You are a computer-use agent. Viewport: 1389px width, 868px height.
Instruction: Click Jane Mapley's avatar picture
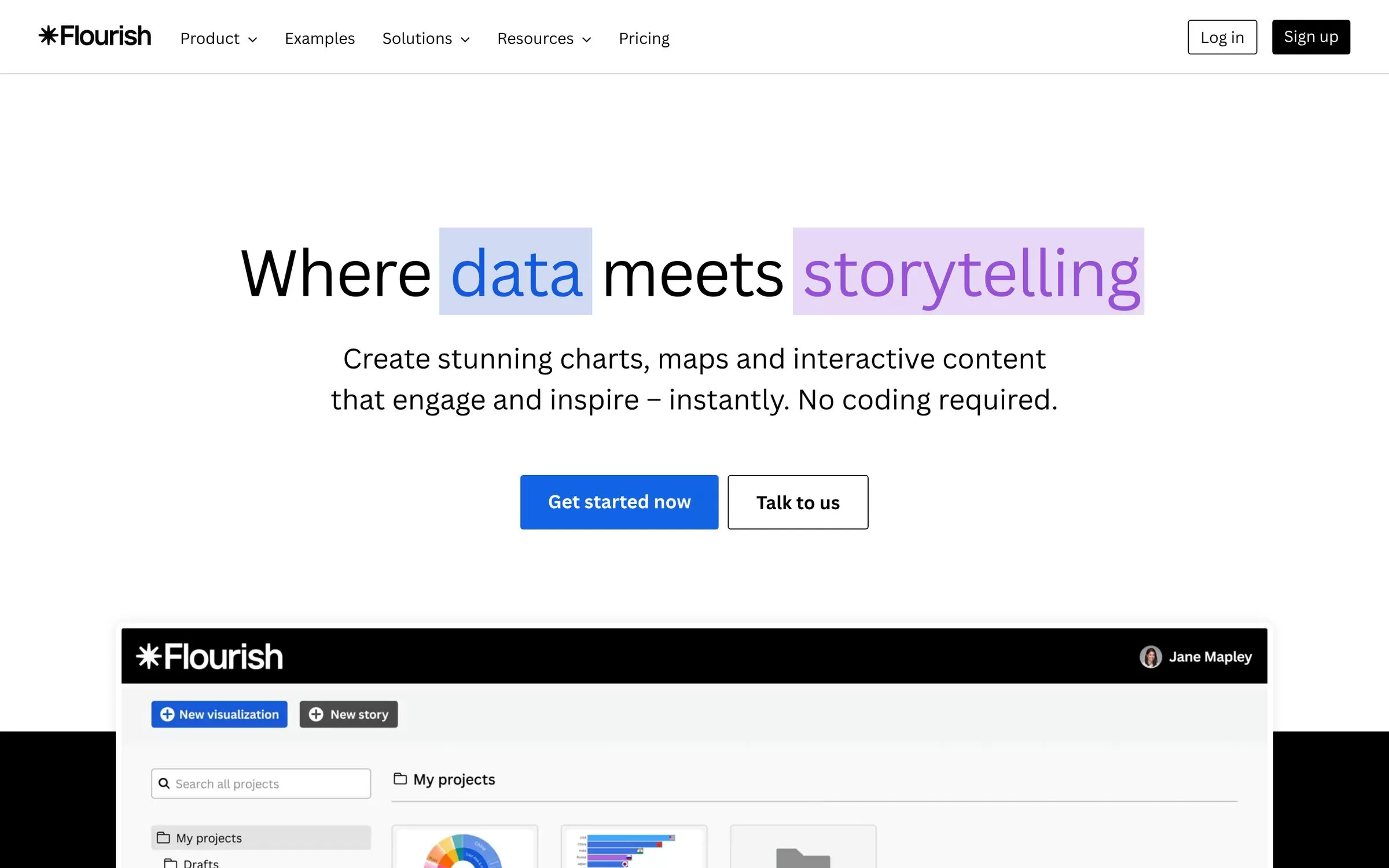(1151, 657)
